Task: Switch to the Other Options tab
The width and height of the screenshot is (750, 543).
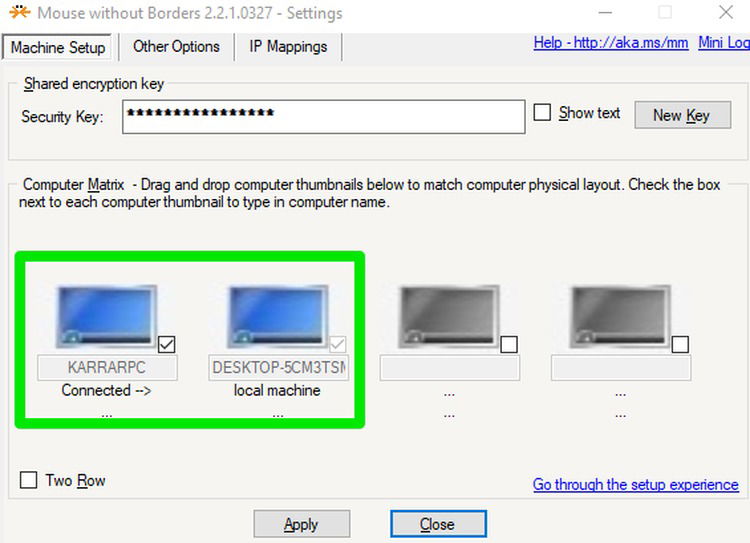Action: pos(176,46)
